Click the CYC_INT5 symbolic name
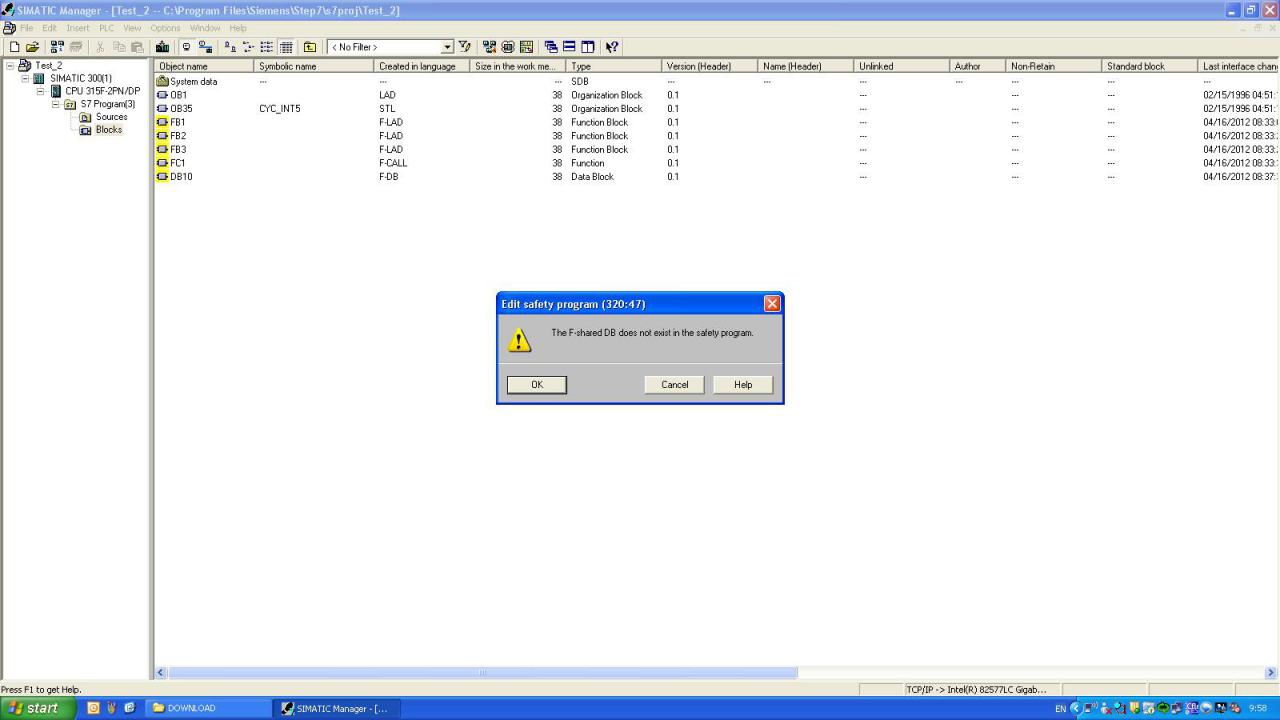The height and width of the screenshot is (720, 1280). click(280, 108)
